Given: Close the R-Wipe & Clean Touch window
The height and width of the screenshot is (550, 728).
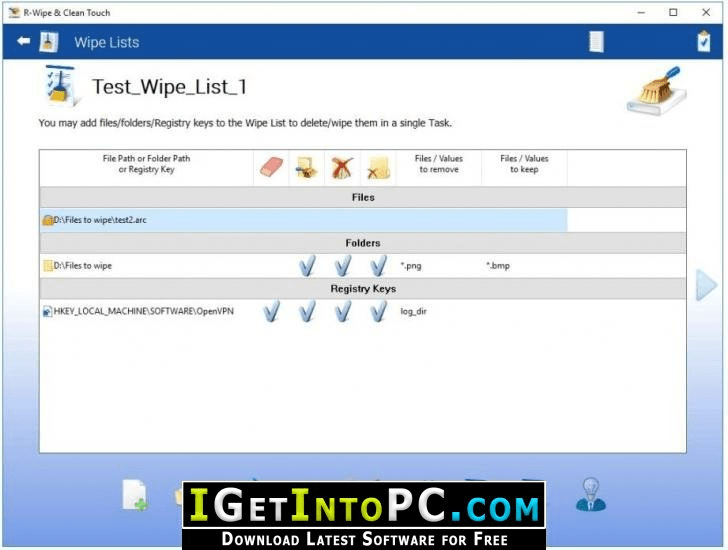Looking at the screenshot, I should (x=706, y=13).
